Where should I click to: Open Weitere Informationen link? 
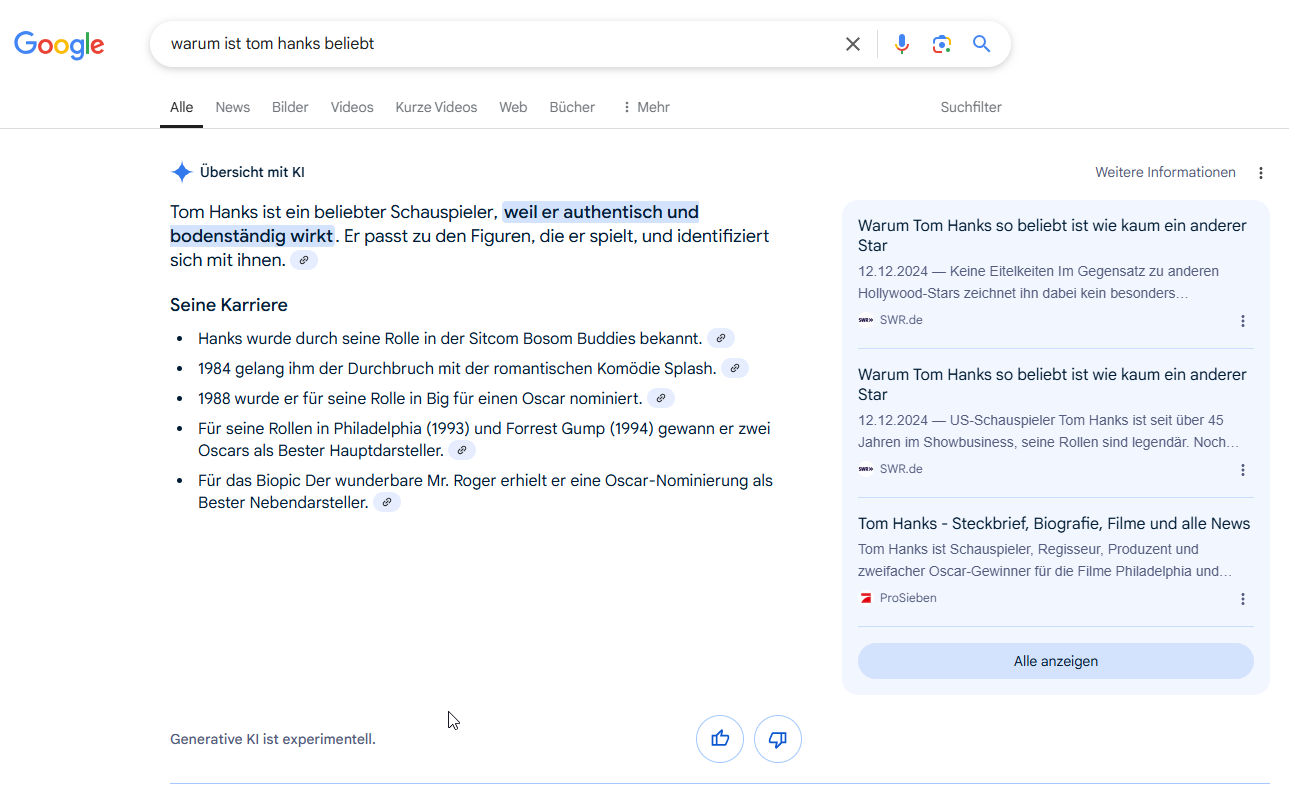pyautogui.click(x=1165, y=173)
